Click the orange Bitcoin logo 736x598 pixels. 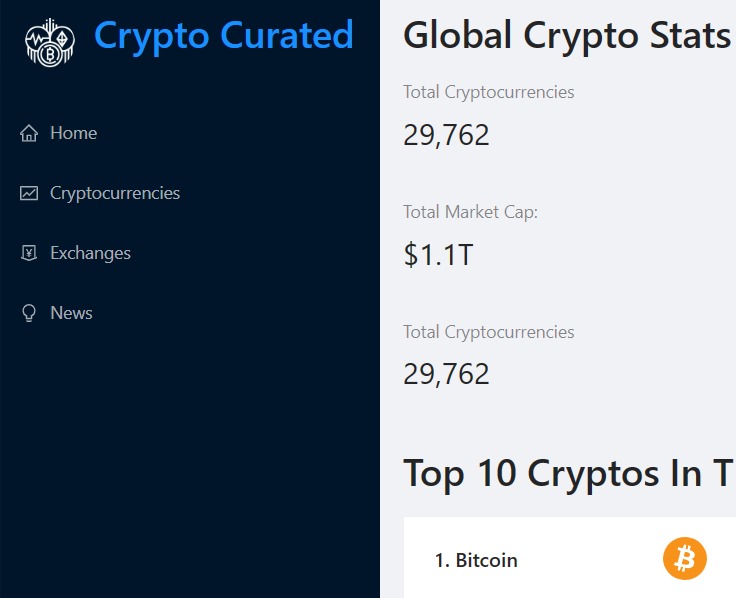684,559
